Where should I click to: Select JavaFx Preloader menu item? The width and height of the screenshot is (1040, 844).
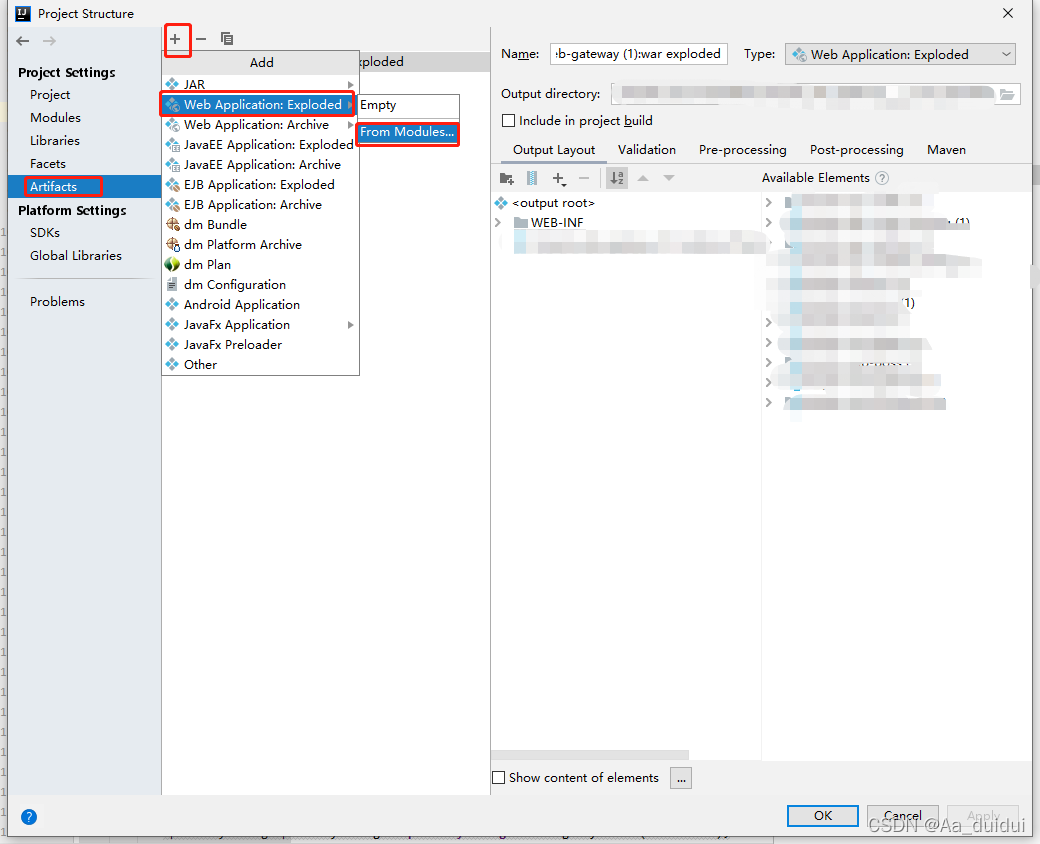[x=260, y=344]
